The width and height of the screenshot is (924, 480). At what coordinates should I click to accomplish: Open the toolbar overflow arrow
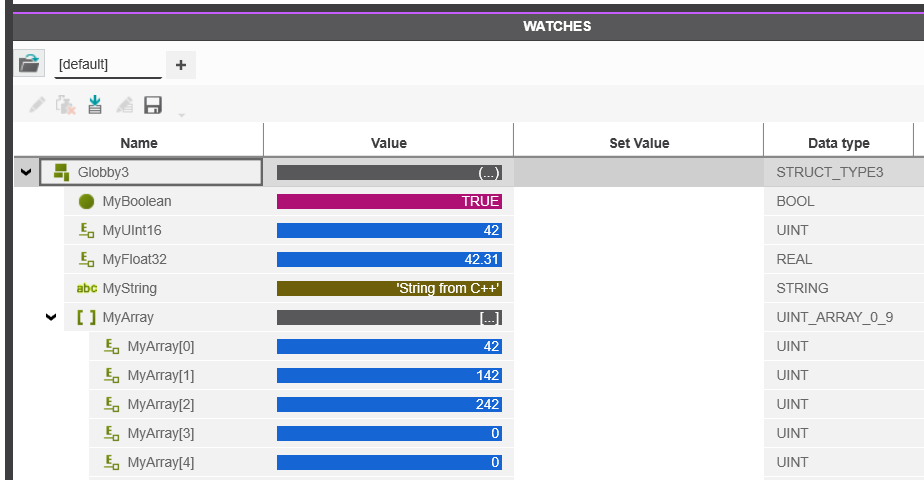(x=182, y=115)
